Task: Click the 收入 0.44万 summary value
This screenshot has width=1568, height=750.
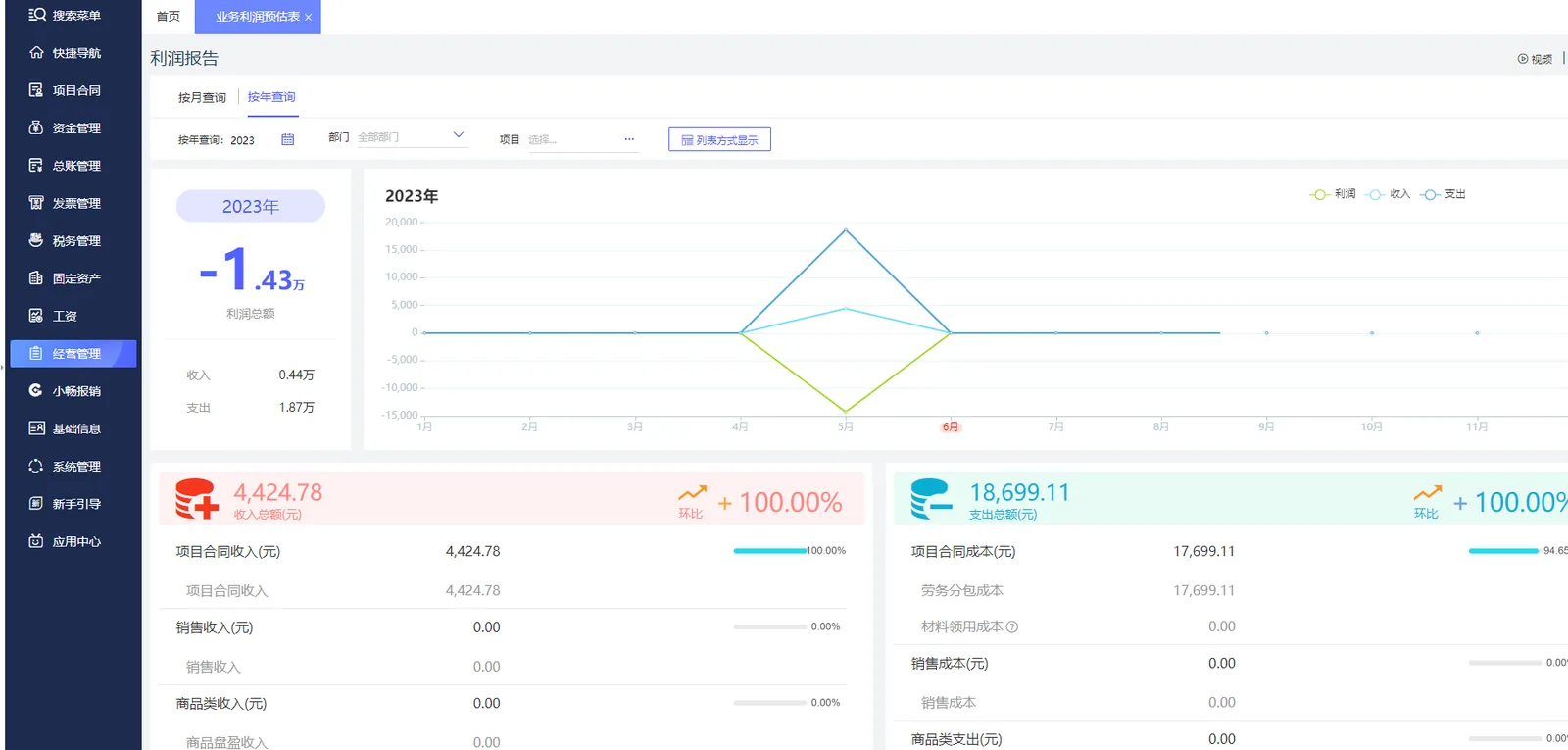Action: click(296, 375)
